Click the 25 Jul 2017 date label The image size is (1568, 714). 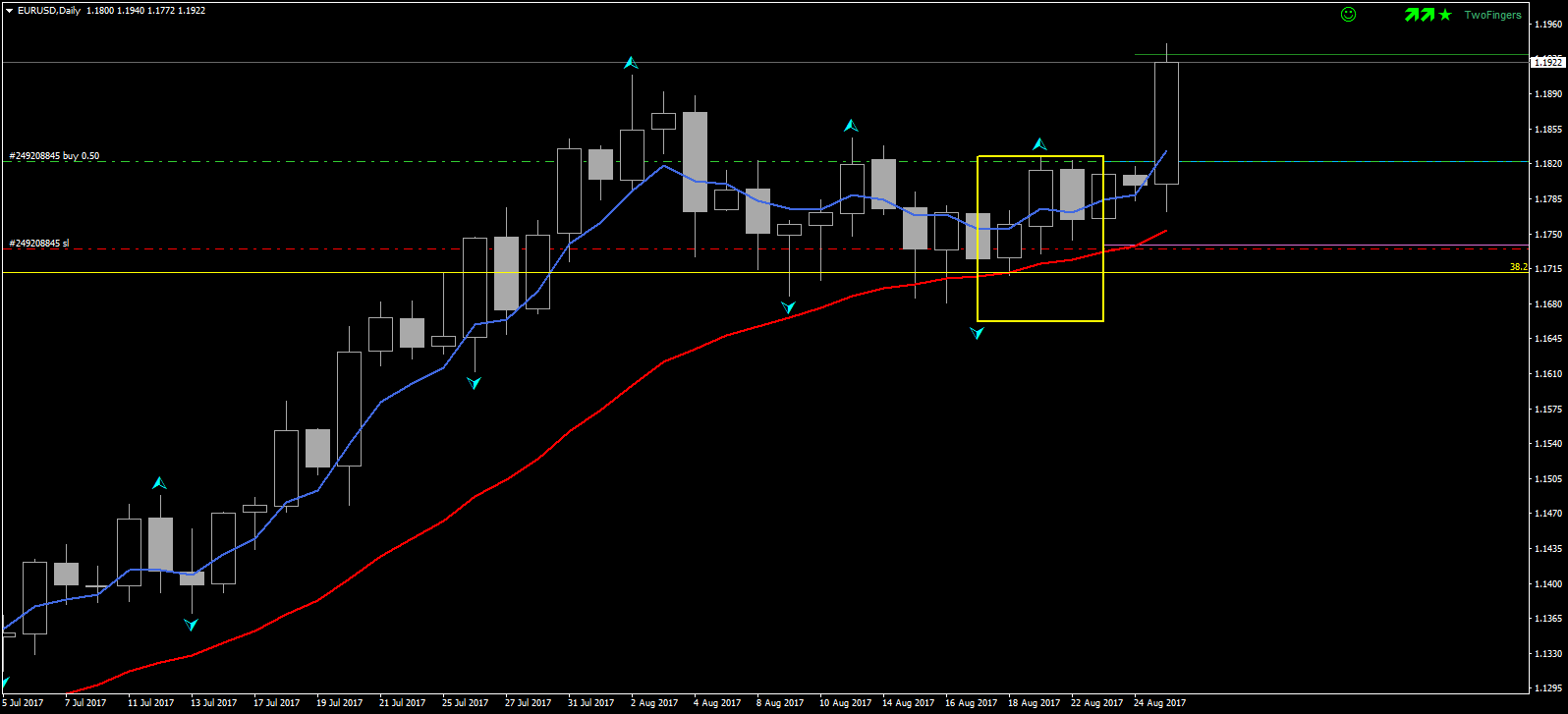(x=465, y=703)
